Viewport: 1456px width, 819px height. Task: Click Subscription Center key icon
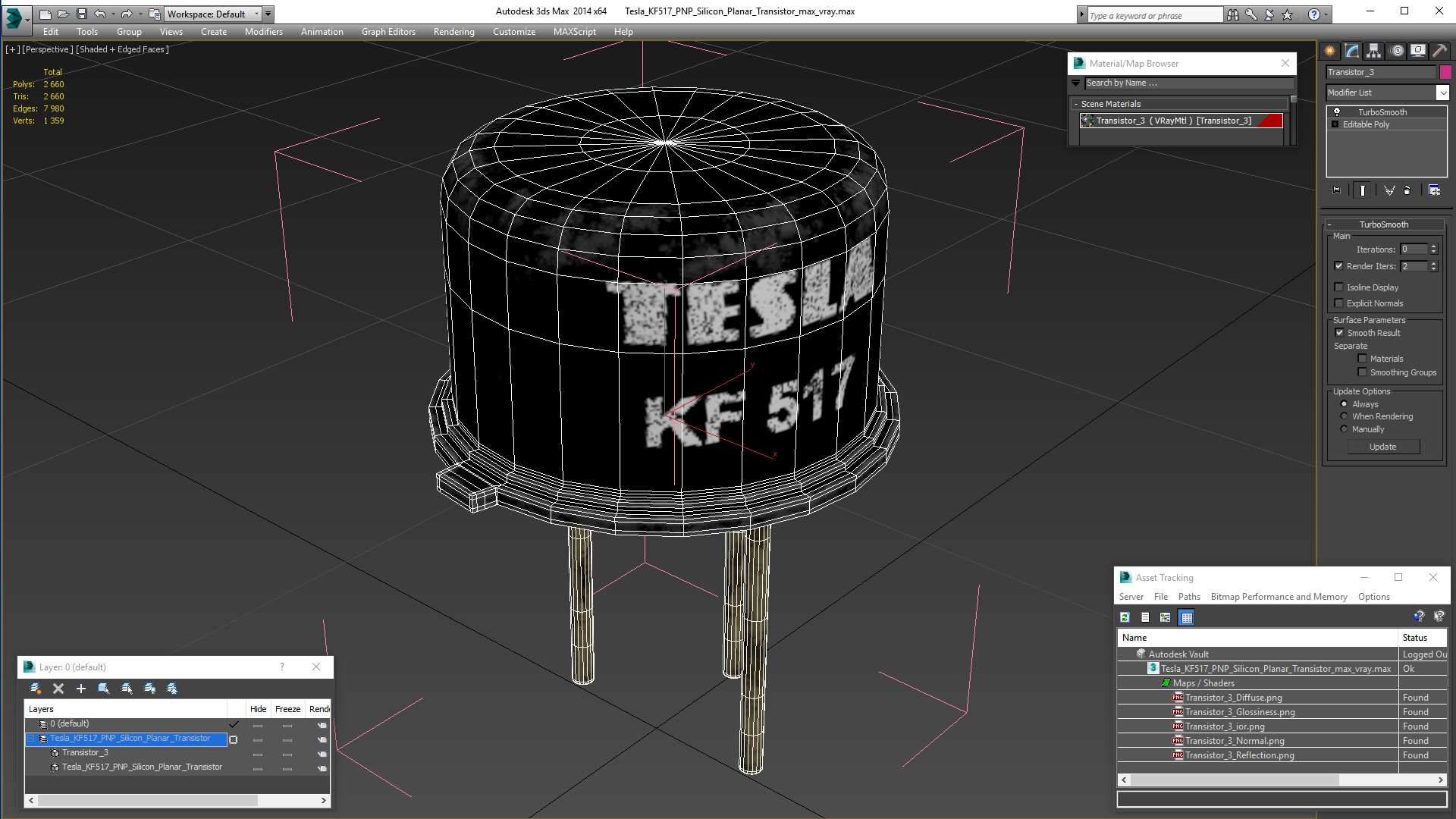pyautogui.click(x=1251, y=14)
